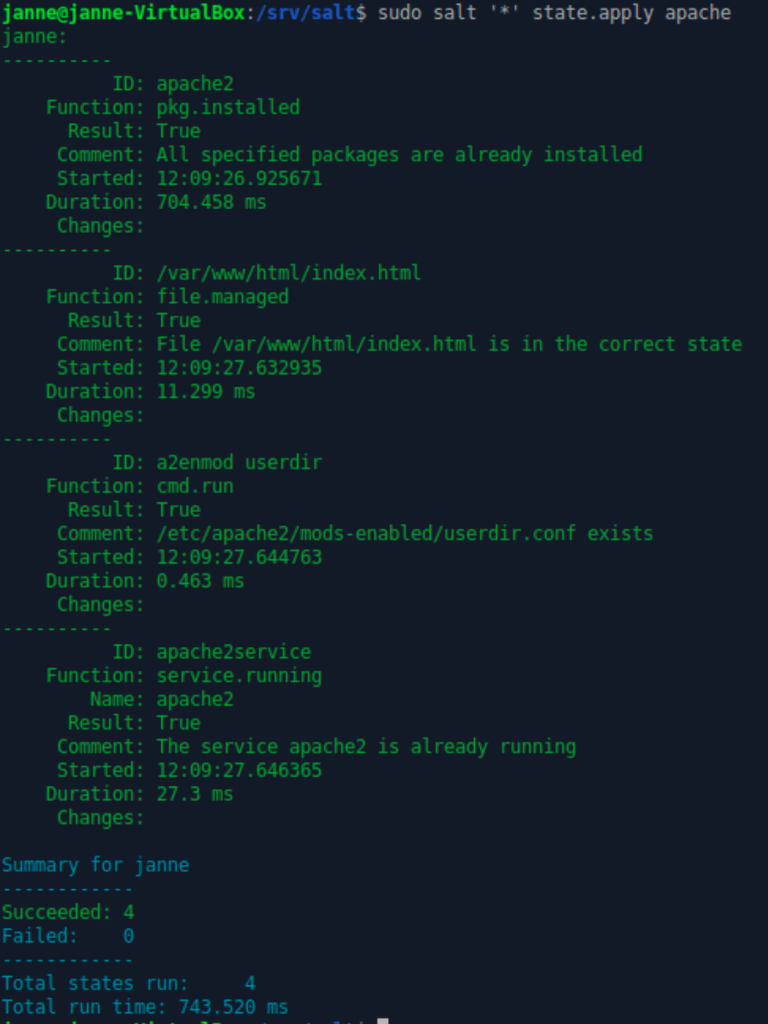Click the cmd.run function value
This screenshot has height=1024, width=768.
pyautogui.click(x=194, y=486)
